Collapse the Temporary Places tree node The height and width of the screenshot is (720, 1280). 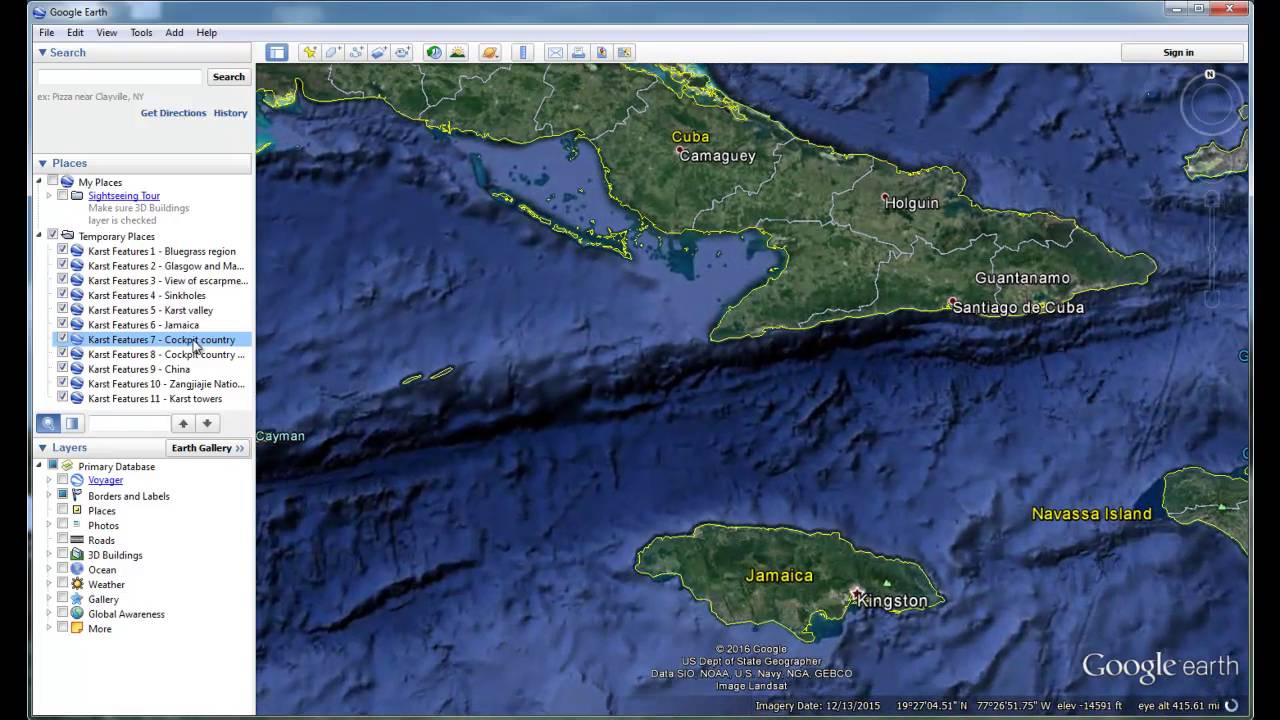(40, 235)
